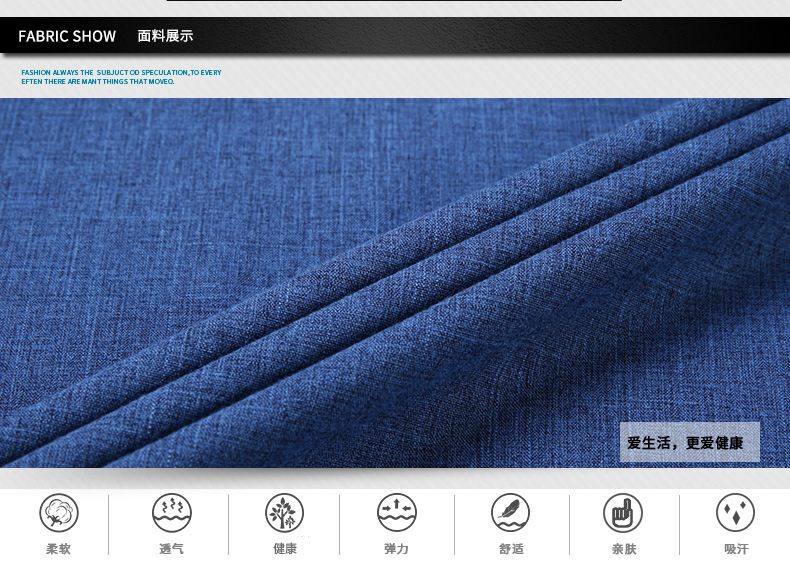Click the 弹力 label
Image resolution: width=790 pixels, height=572 pixels.
(x=397, y=549)
